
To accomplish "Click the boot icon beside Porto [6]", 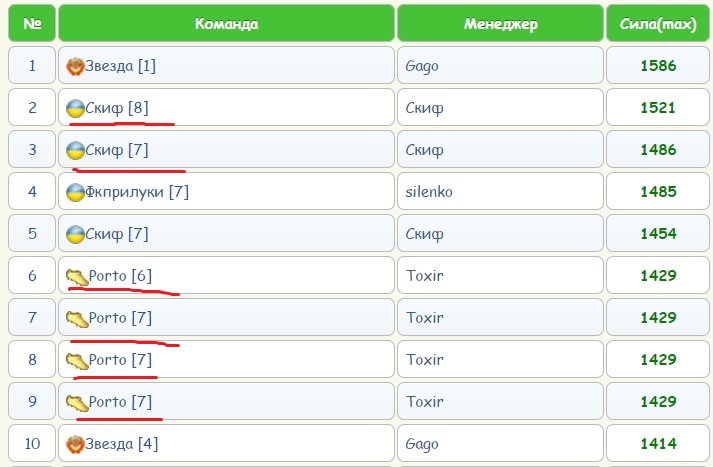I will [77, 276].
